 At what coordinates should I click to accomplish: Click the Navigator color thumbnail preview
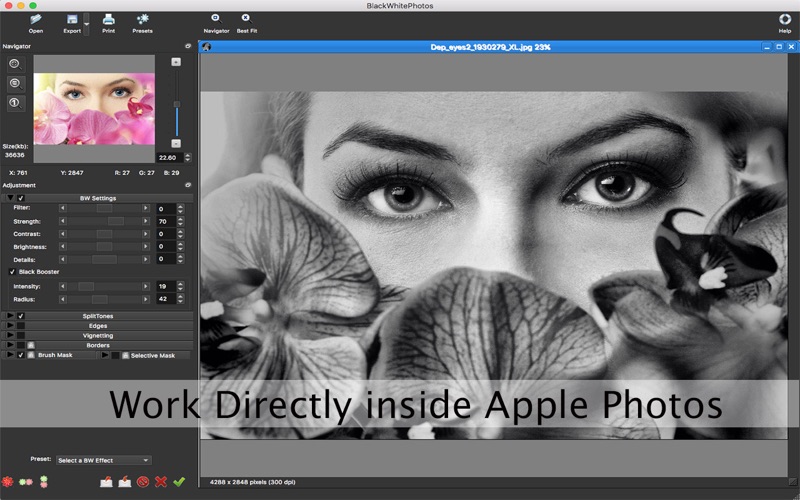coord(94,109)
